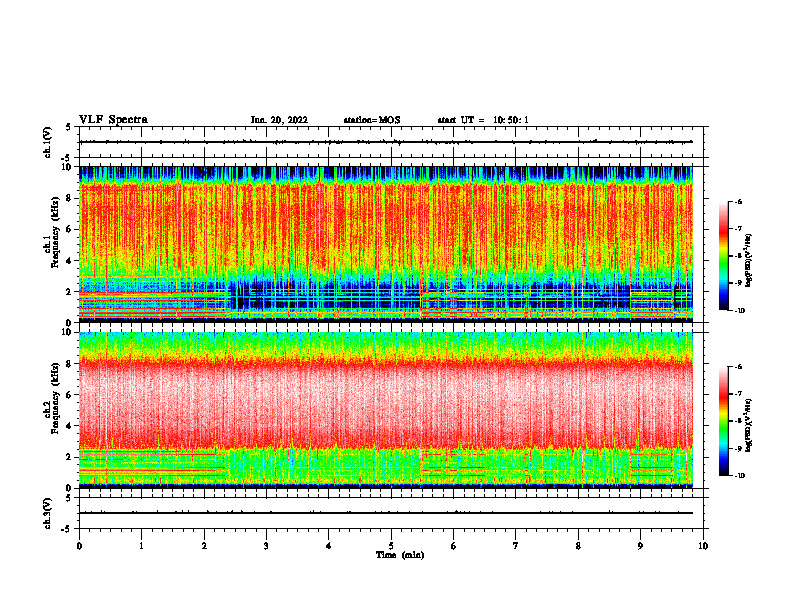Click the ch.1 voltage waveform trace panel
The image size is (792, 612).
391,142
